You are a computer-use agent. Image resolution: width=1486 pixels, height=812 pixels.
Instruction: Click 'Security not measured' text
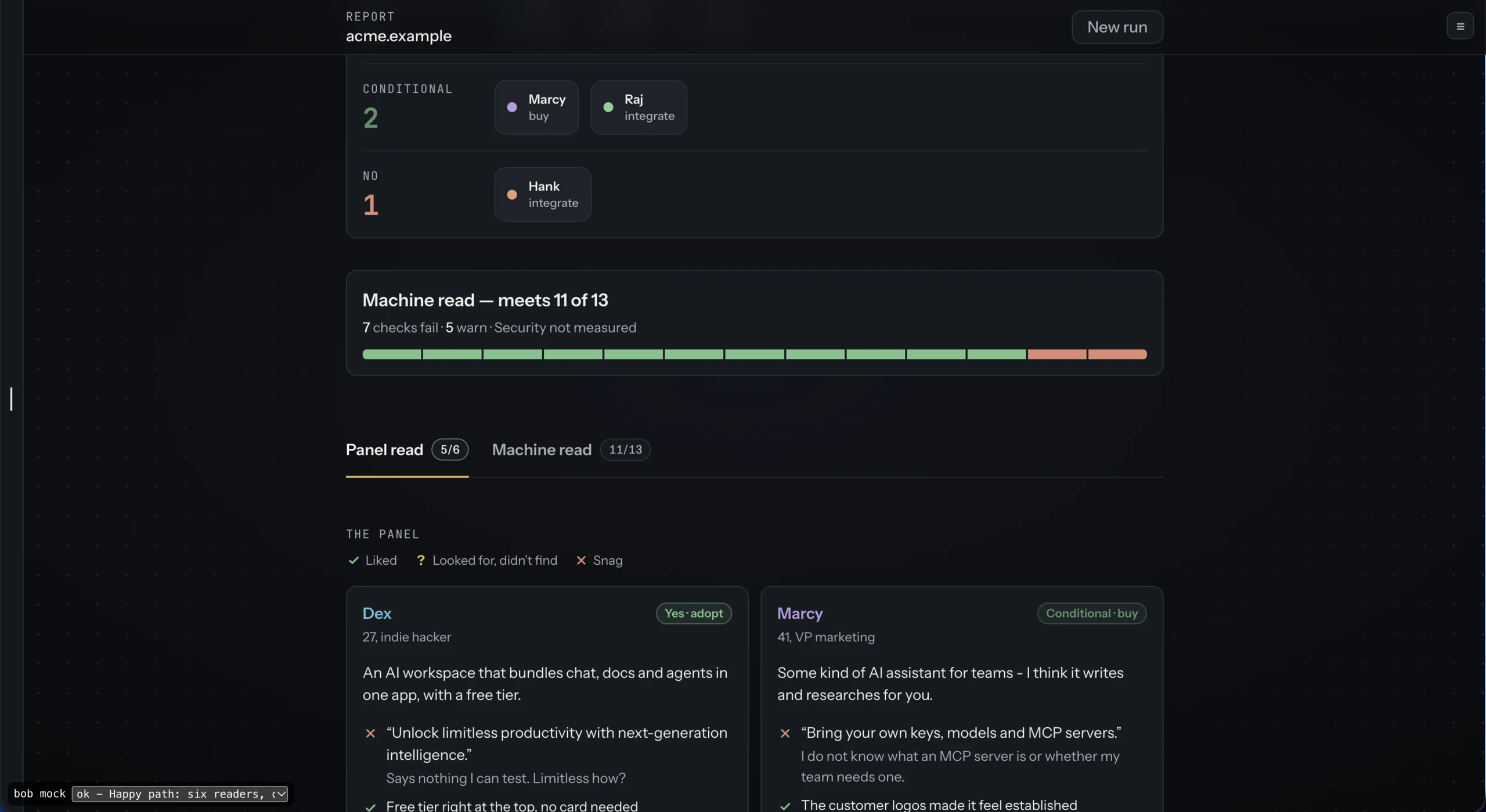565,328
